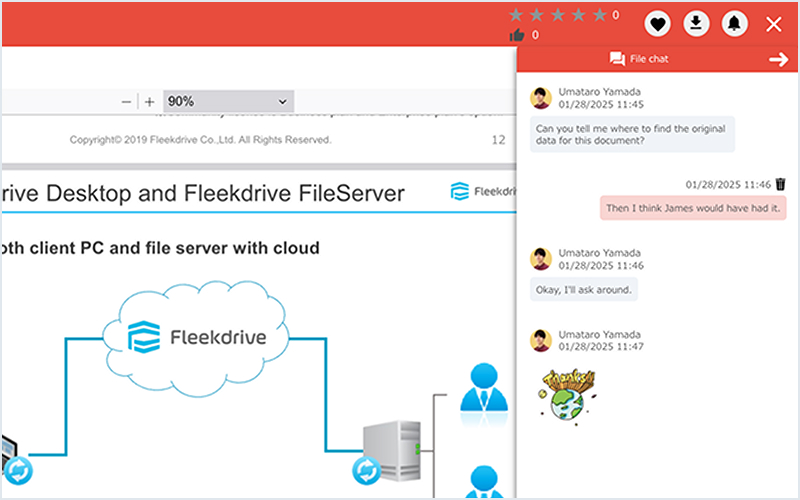Viewport: 800px width, 500px height.
Task: Click the third rating star
Action: click(x=558, y=15)
